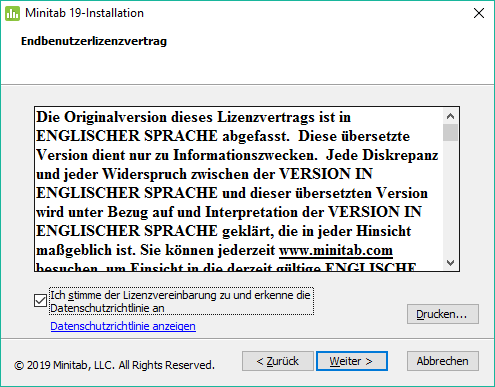This screenshot has height=387, width=495.
Task: Close the Minitab 19 installation window
Action: click(x=479, y=13)
